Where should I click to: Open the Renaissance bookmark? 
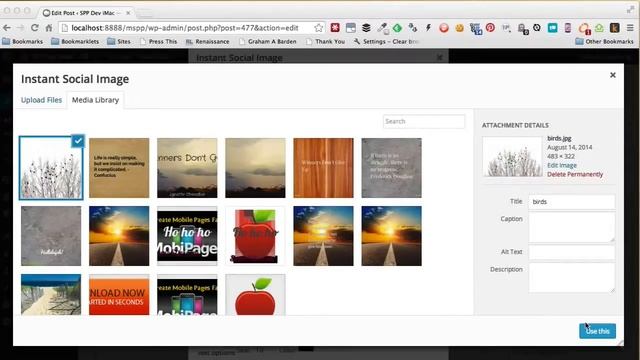(x=208, y=41)
